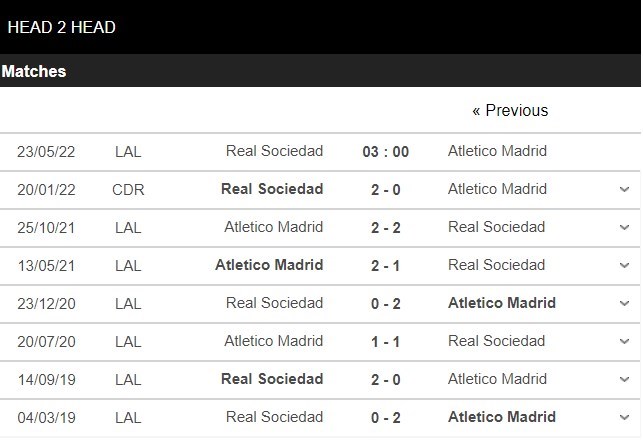Image resolution: width=643 pixels, height=445 pixels.
Task: Click bold Real Sociedad on 20/01/22 row
Action: [x=272, y=189]
